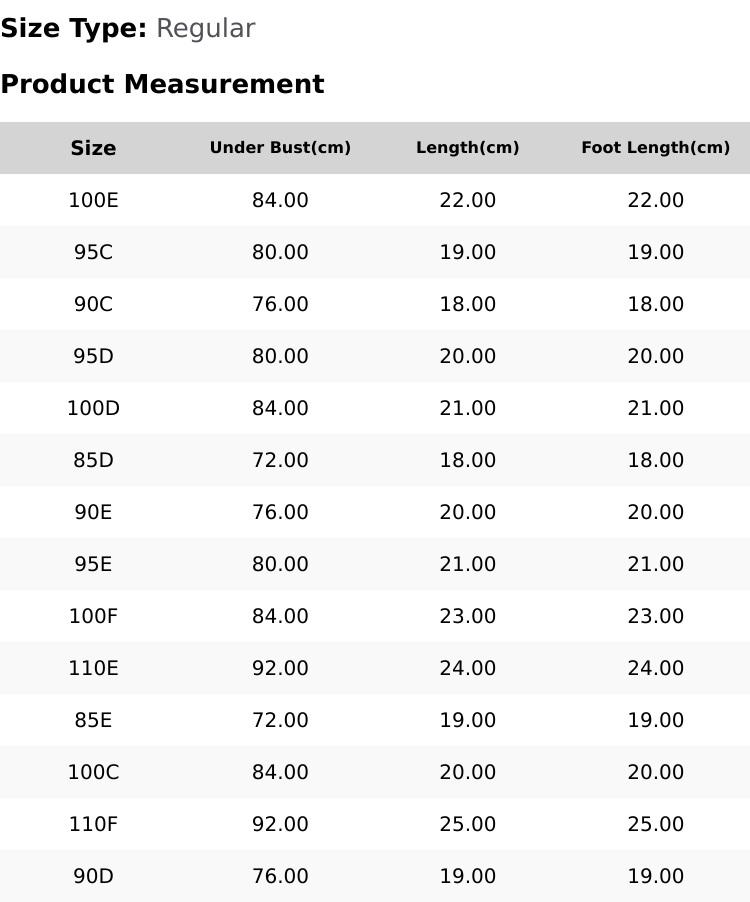Click the Regular size type text
The height and width of the screenshot is (902, 750).
coord(205,29)
